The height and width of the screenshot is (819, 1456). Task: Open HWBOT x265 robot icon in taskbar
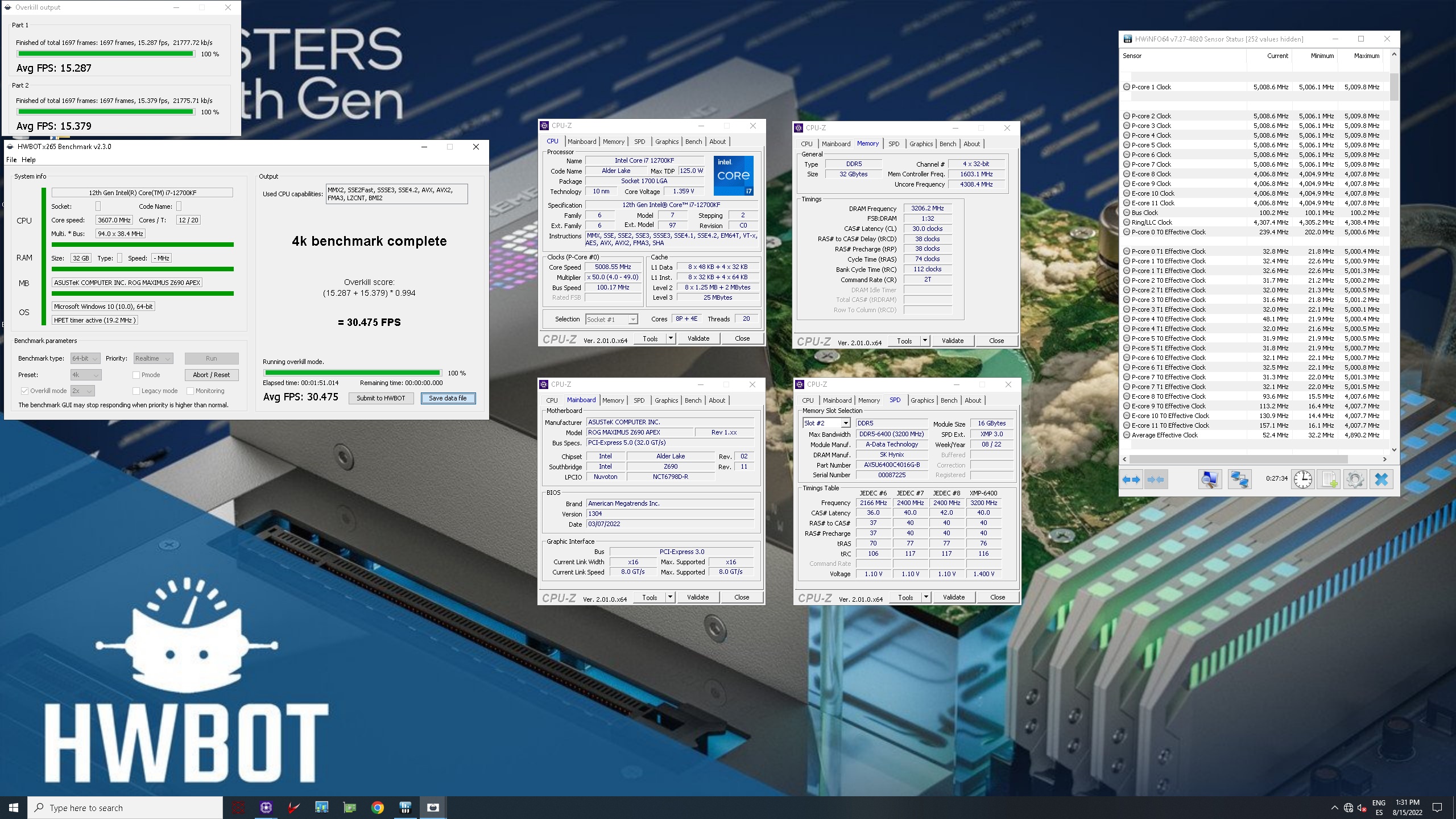(x=433, y=808)
